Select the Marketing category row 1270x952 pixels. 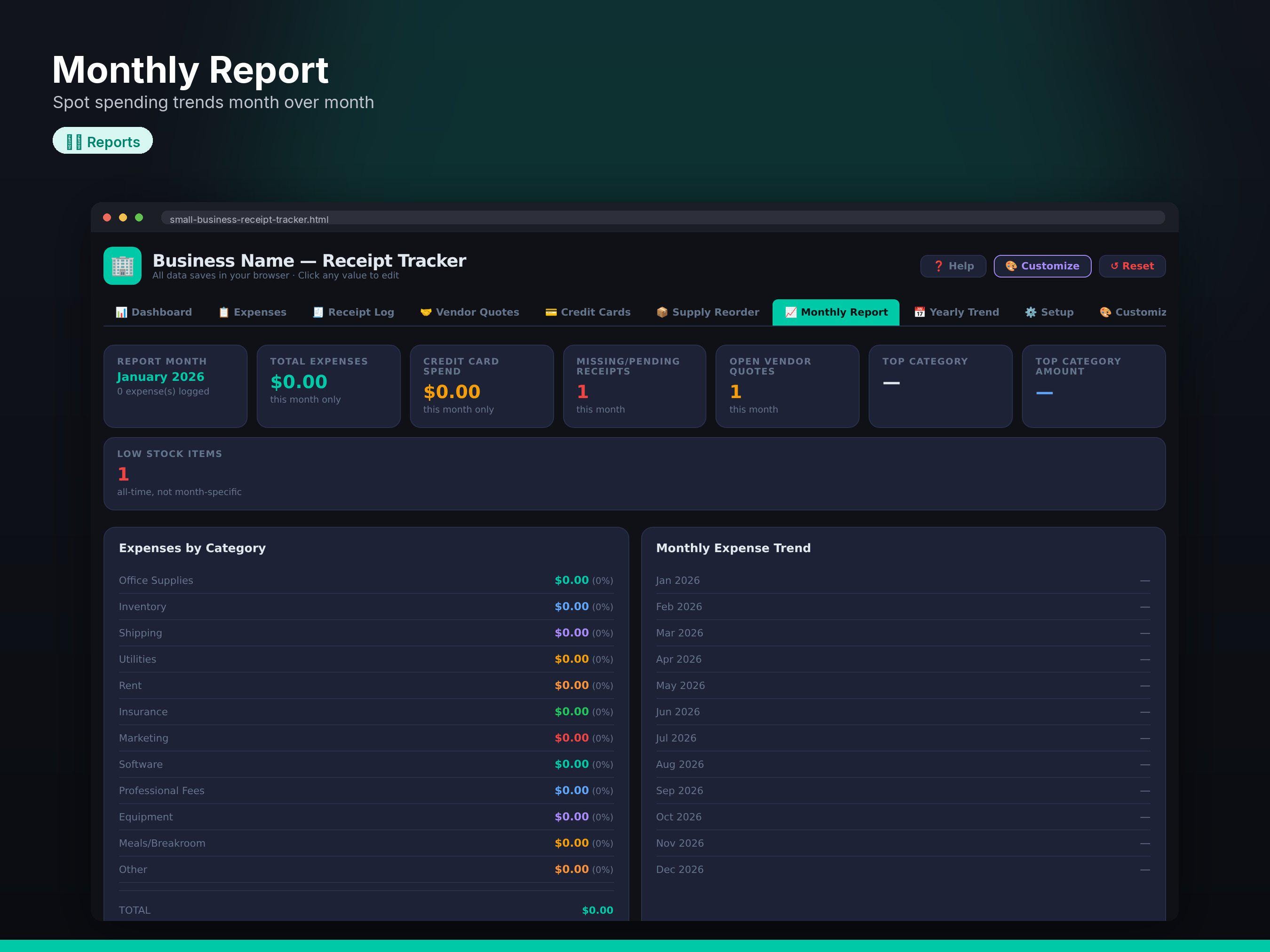[366, 738]
